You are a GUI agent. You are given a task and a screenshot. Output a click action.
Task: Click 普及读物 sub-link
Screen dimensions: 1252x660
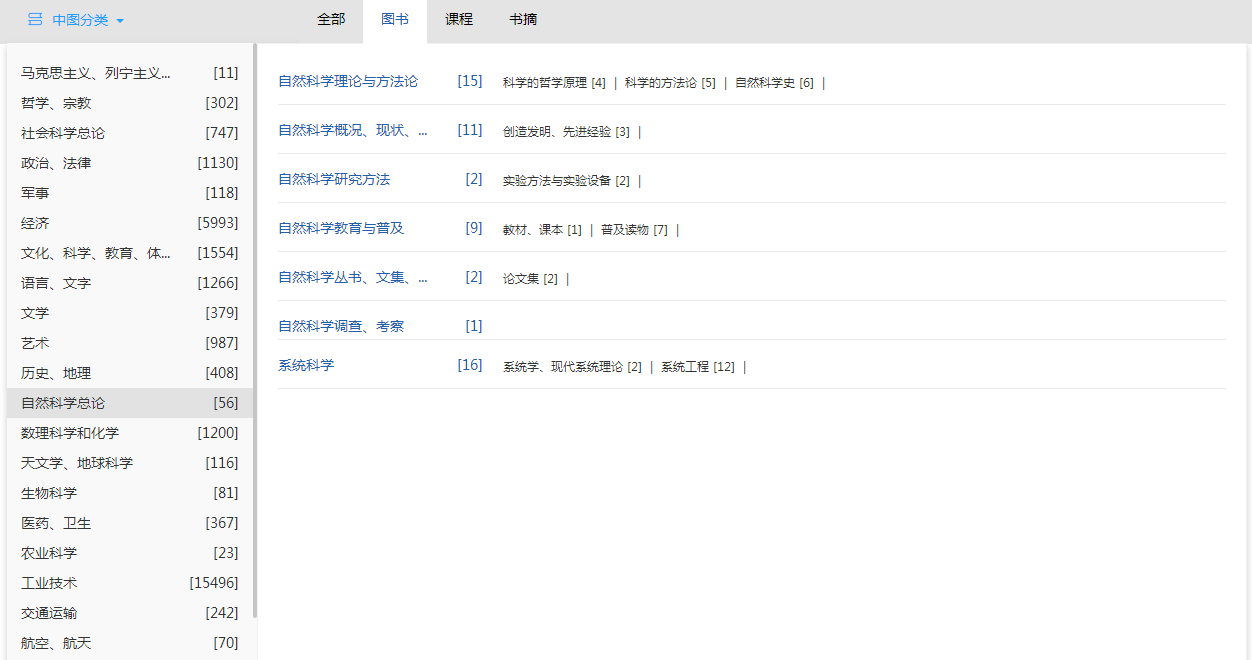point(625,230)
